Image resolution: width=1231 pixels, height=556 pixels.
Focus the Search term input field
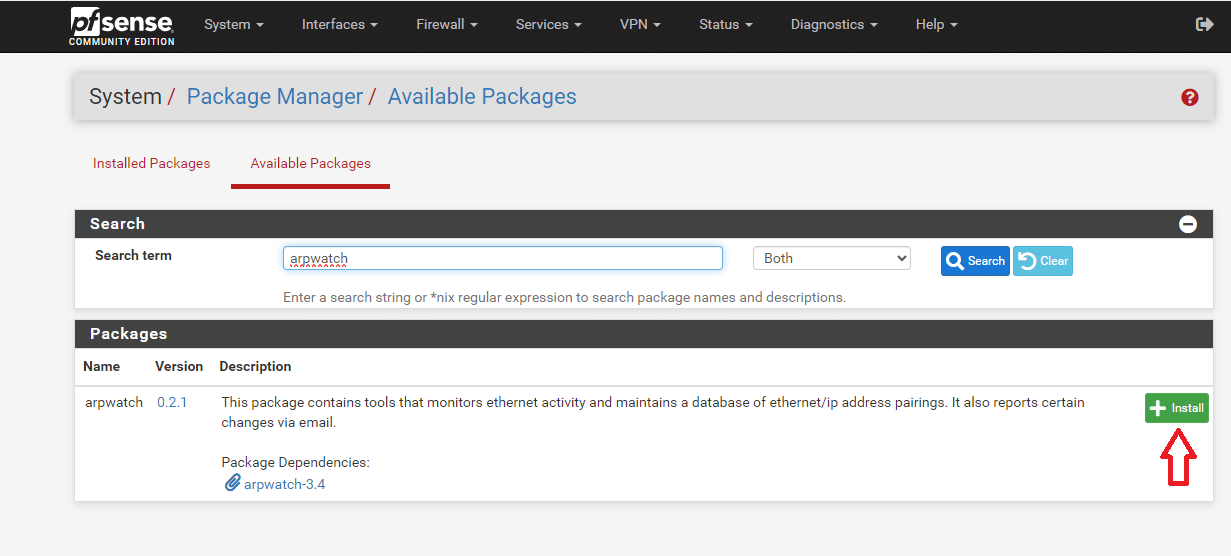[x=502, y=258]
